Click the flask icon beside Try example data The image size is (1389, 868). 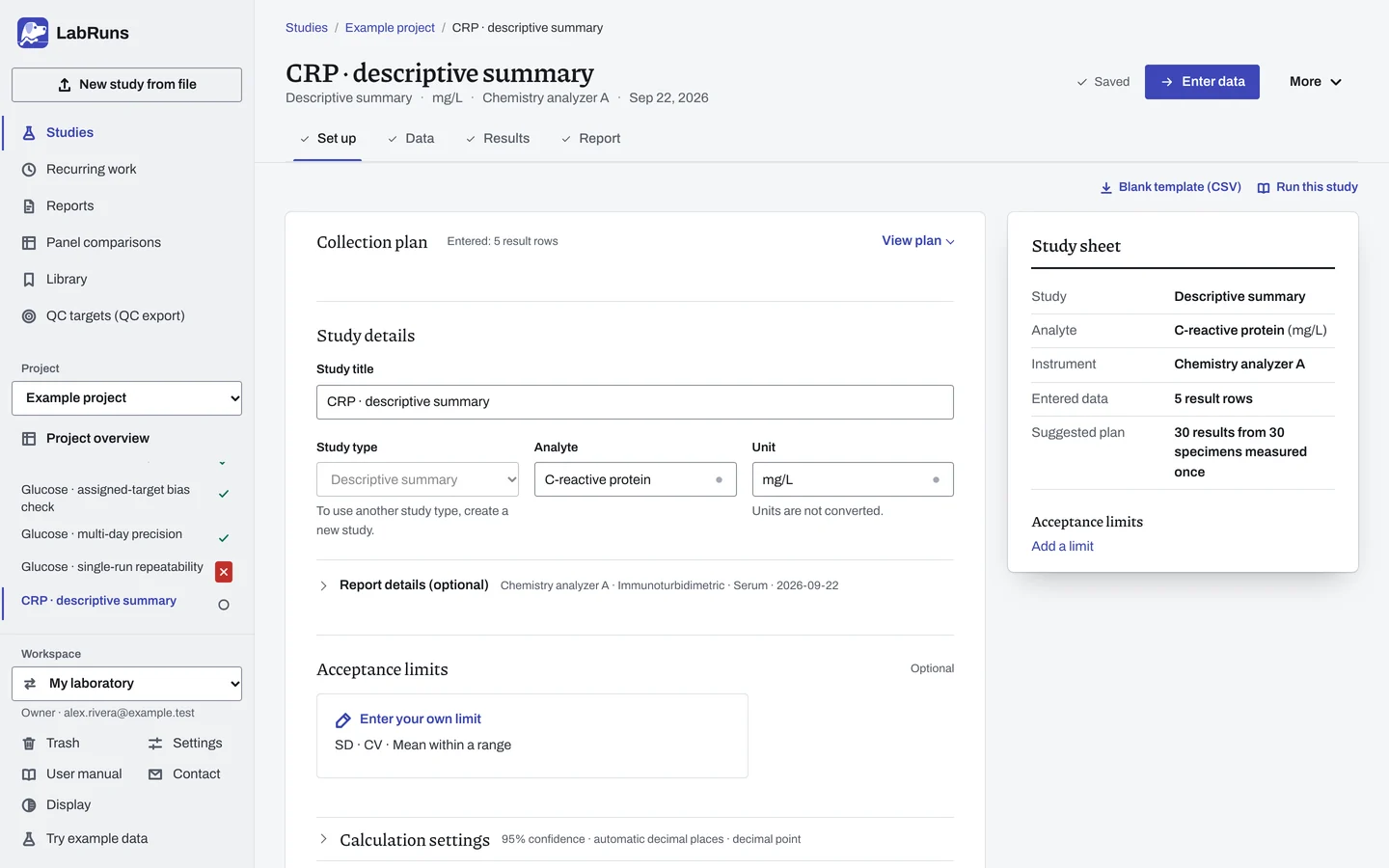[29, 839]
